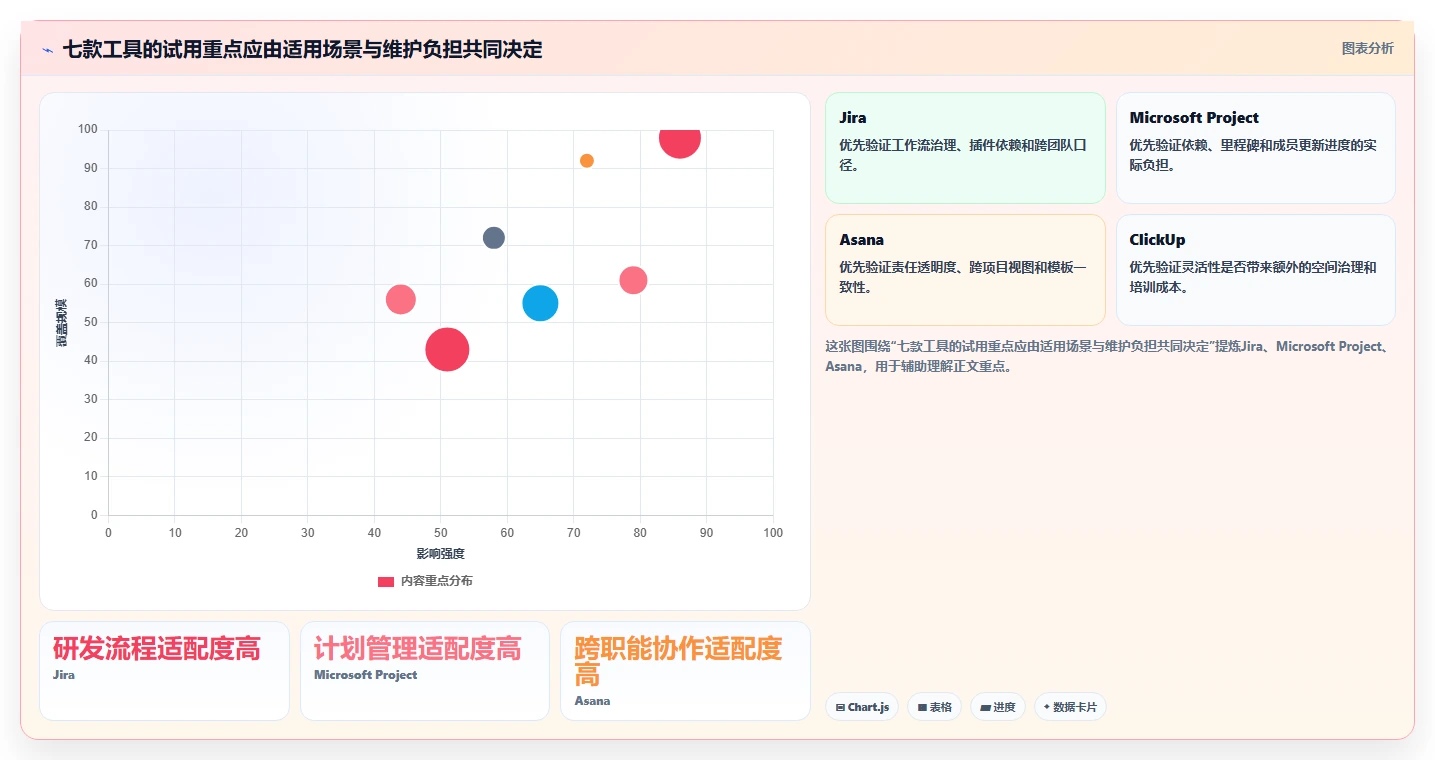Click the text 优先验证依赖、里程碑和成员更新进度的实际负担
Image resolution: width=1435 pixels, height=760 pixels.
(1254, 155)
